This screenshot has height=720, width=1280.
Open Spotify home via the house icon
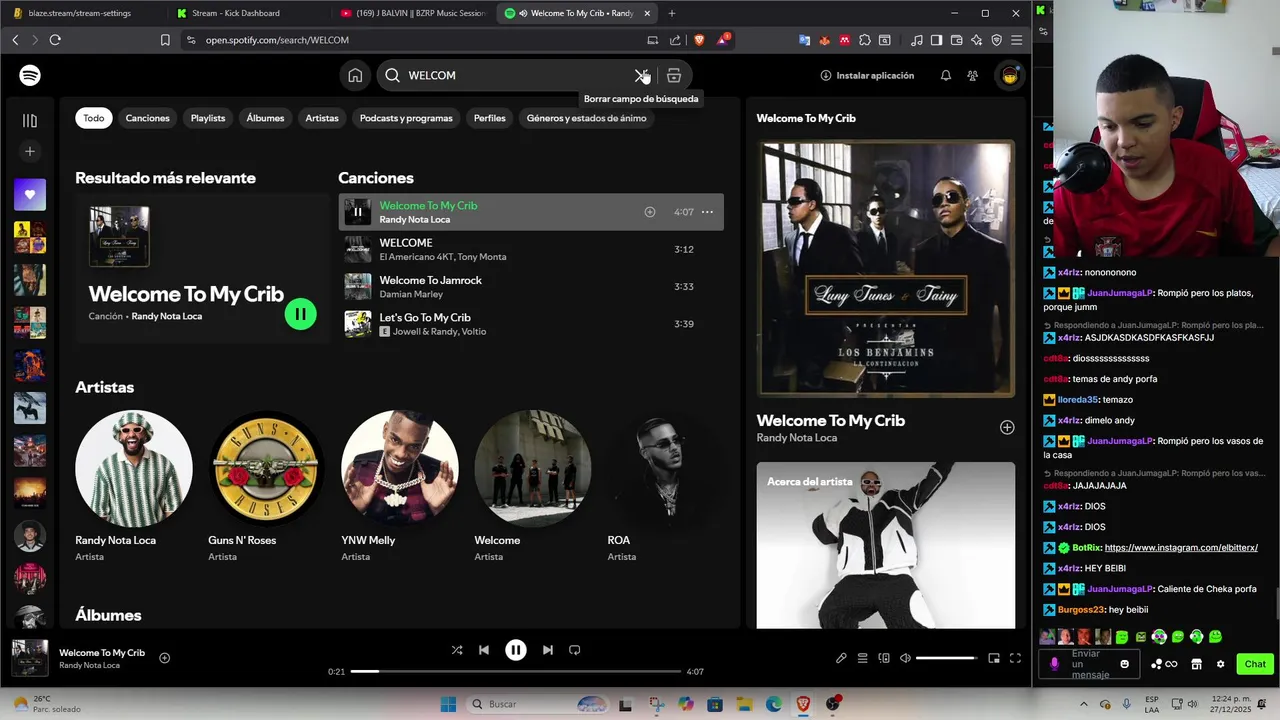355,75
